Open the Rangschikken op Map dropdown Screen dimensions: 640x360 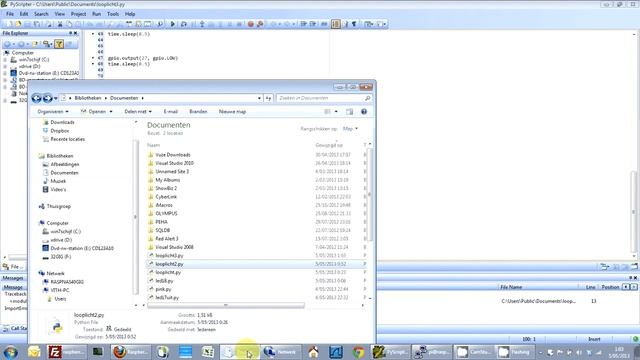(350, 129)
